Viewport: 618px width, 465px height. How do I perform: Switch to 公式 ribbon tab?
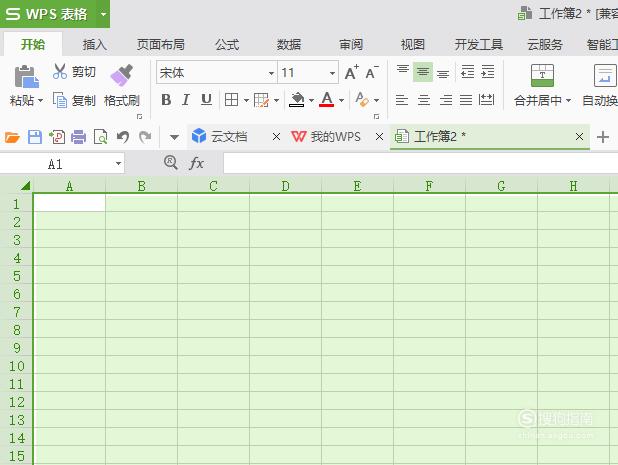pos(227,45)
